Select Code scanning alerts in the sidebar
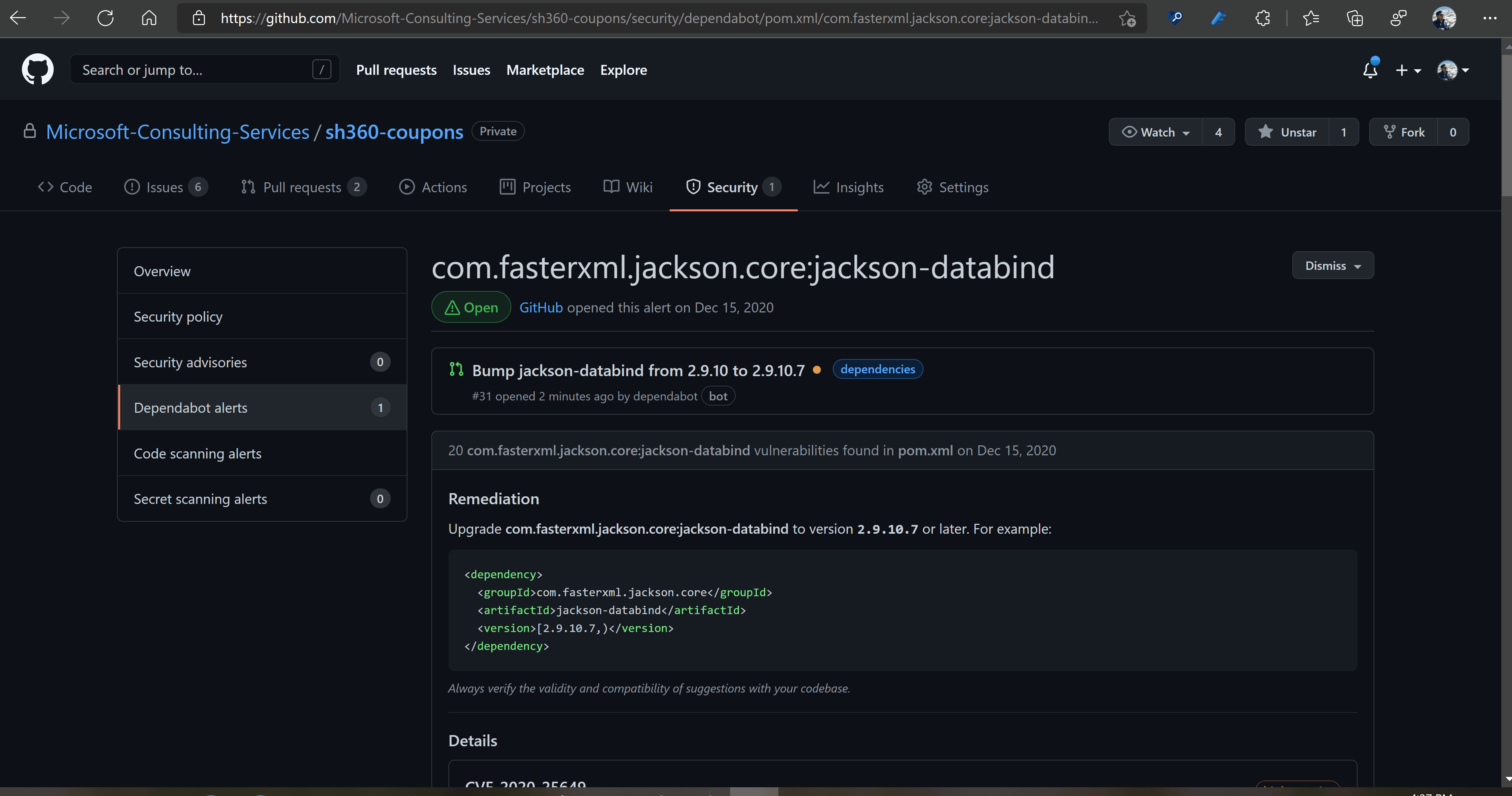1512x796 pixels. 262,453
